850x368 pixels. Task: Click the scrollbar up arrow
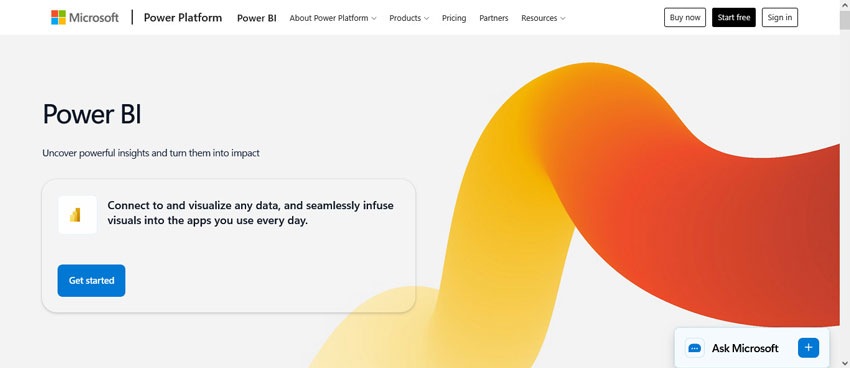[845, 5]
